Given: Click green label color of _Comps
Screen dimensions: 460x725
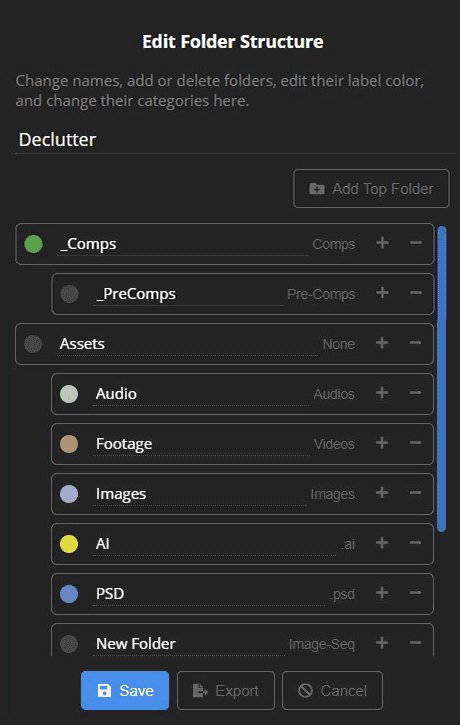Looking at the screenshot, I should (x=33, y=244).
